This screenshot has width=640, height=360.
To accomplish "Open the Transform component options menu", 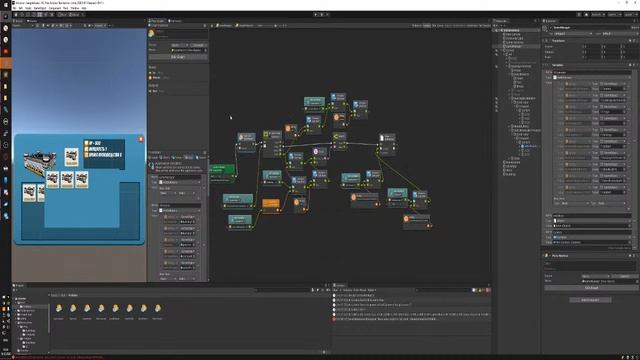I will [636, 41].
